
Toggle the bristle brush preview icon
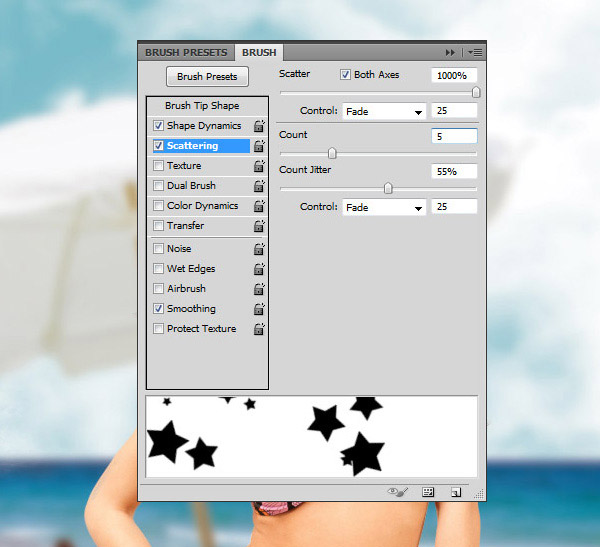(398, 492)
